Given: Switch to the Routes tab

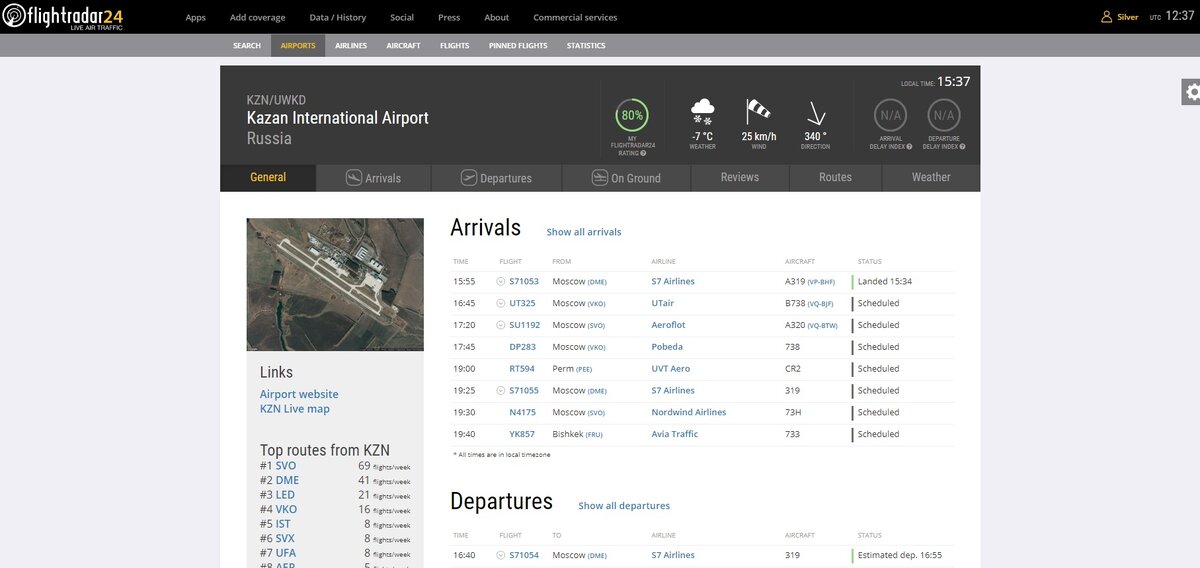Looking at the screenshot, I should tap(835, 178).
